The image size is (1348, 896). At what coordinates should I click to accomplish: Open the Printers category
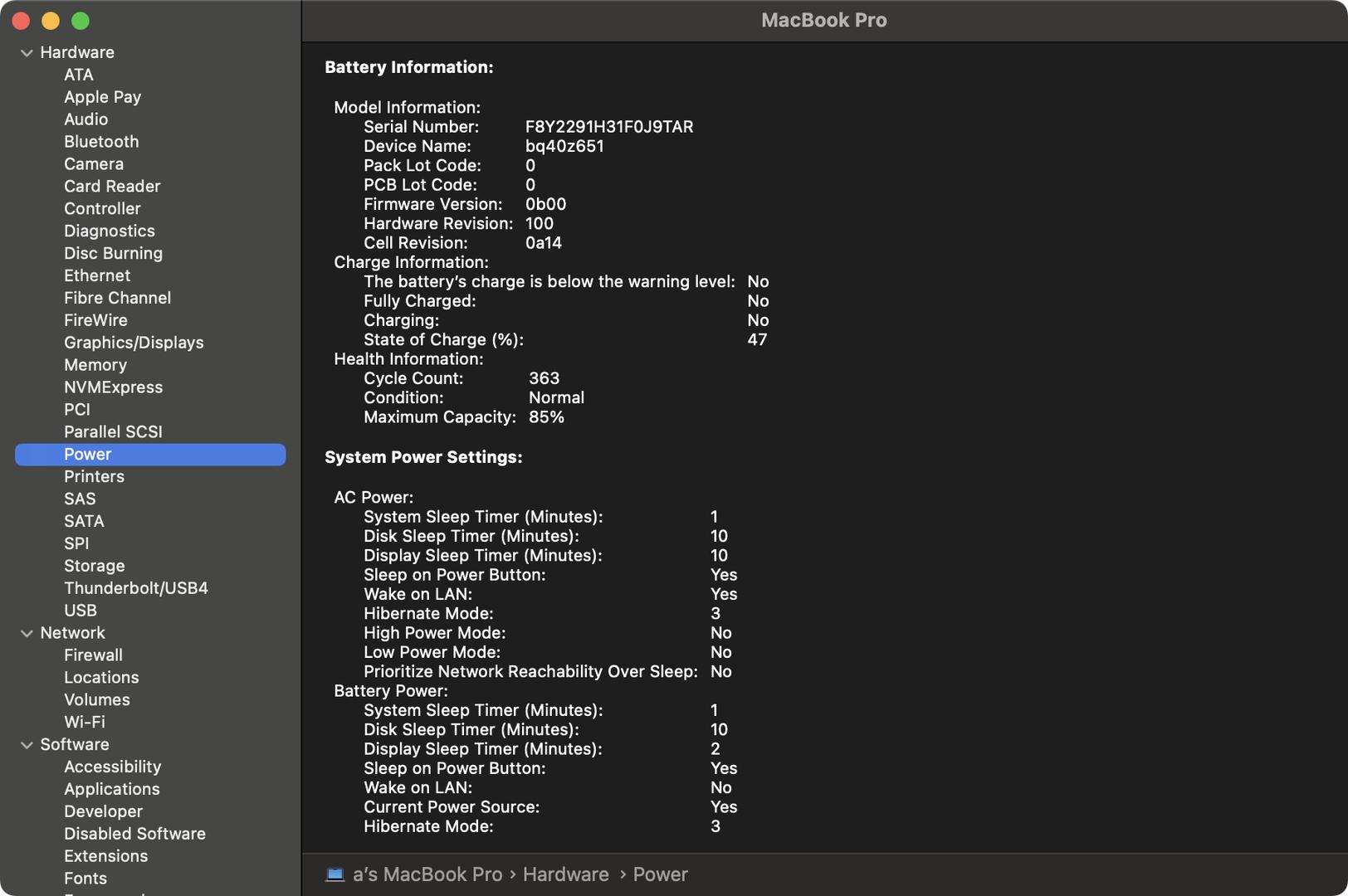tap(94, 477)
